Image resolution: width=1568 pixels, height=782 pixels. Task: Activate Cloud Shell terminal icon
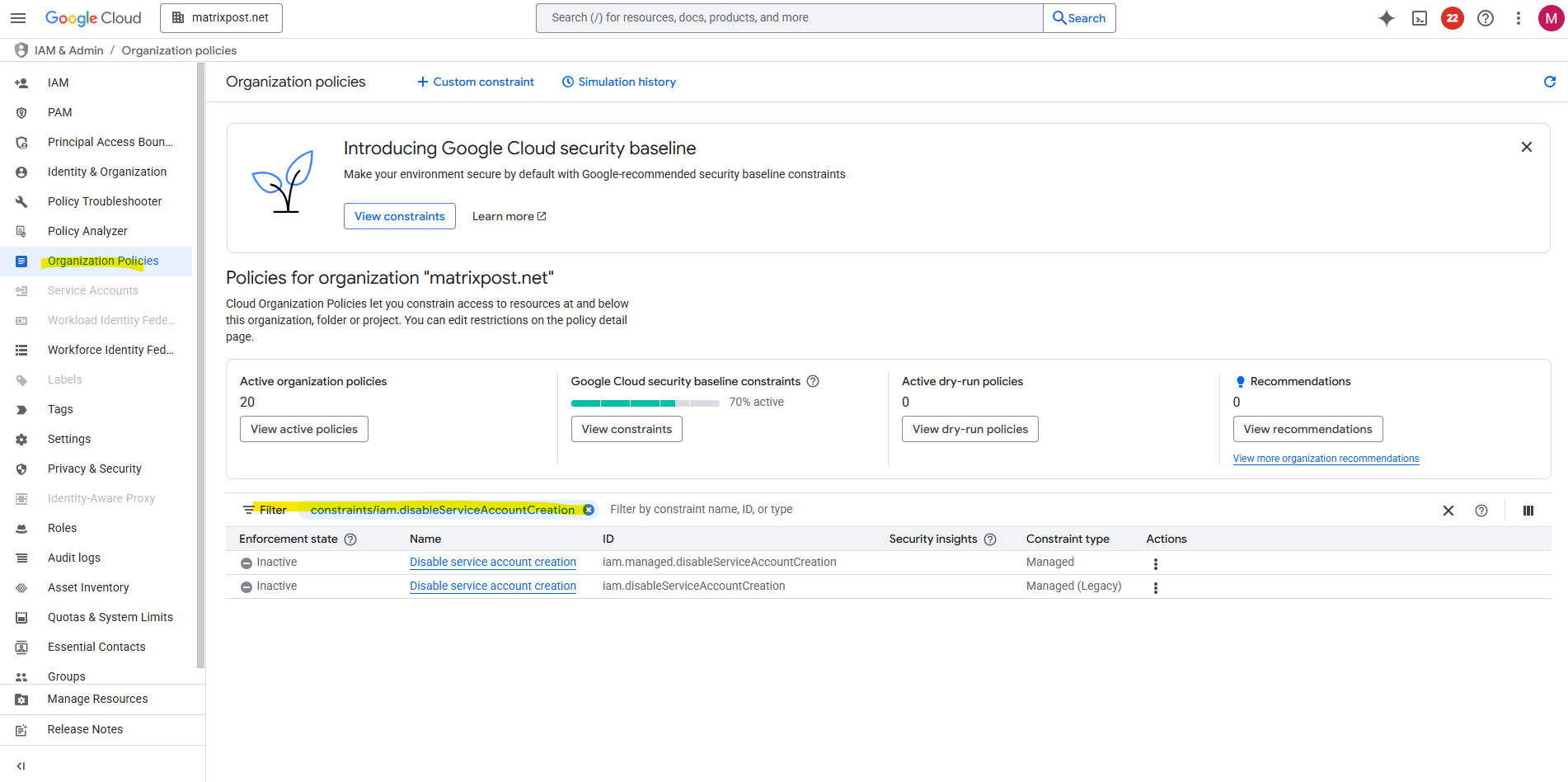(x=1420, y=18)
